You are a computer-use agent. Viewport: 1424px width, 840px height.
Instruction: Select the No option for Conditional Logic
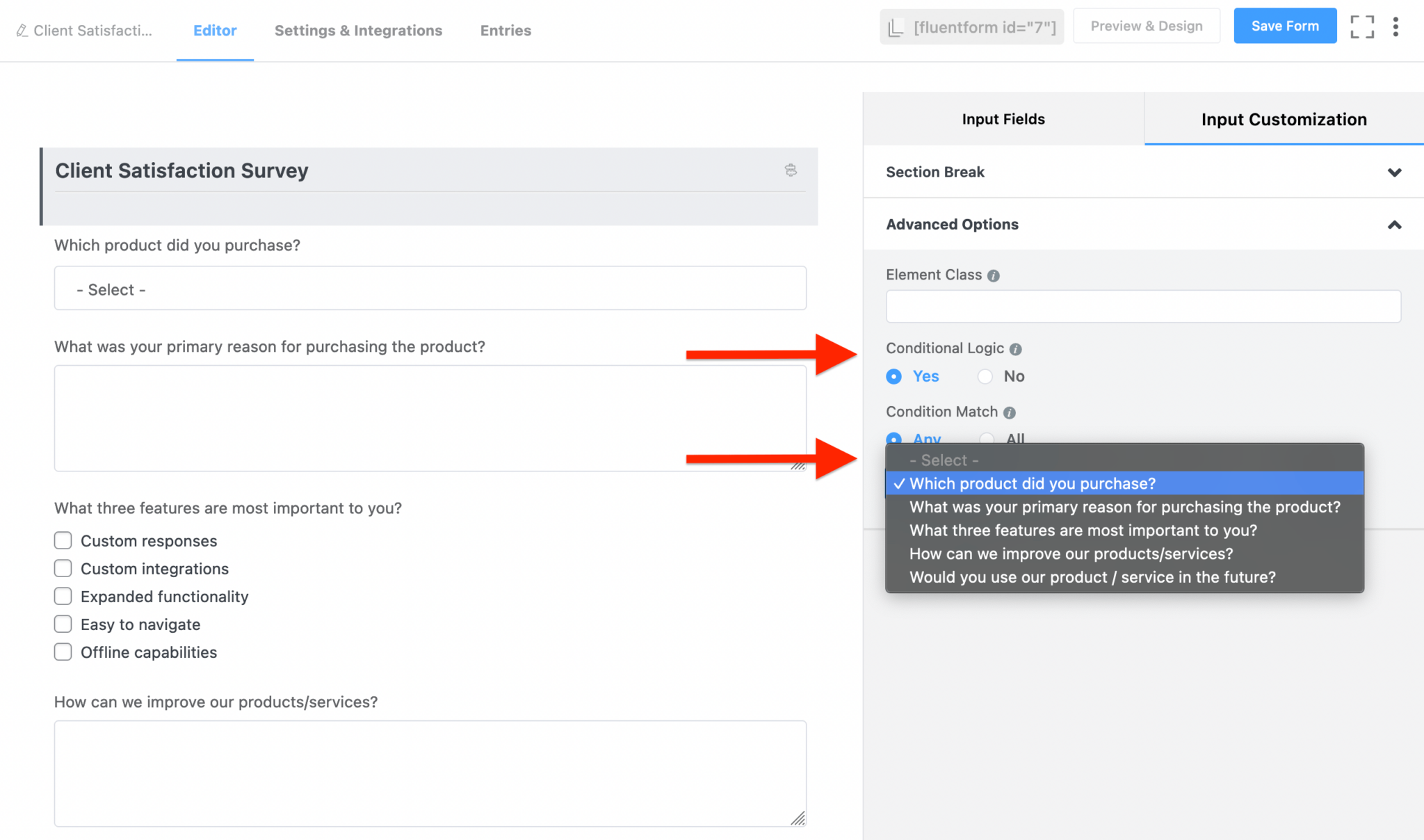pos(985,376)
